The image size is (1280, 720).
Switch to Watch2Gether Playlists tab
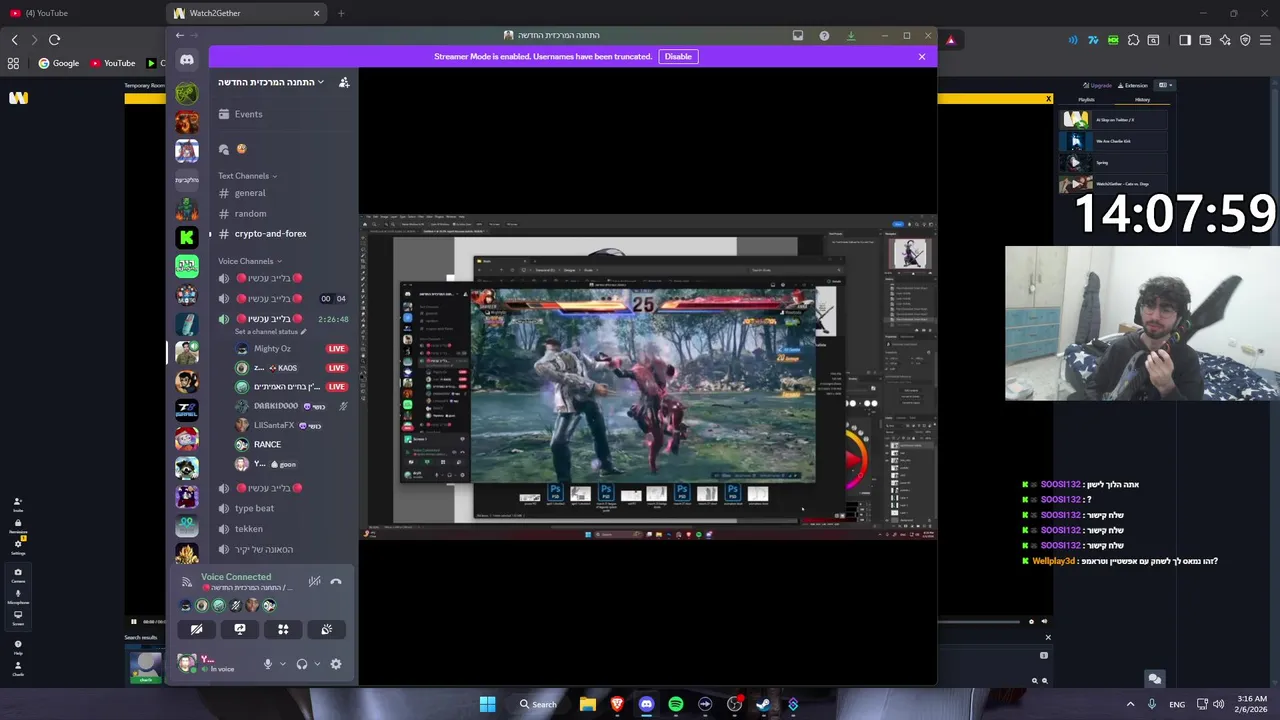(1087, 100)
